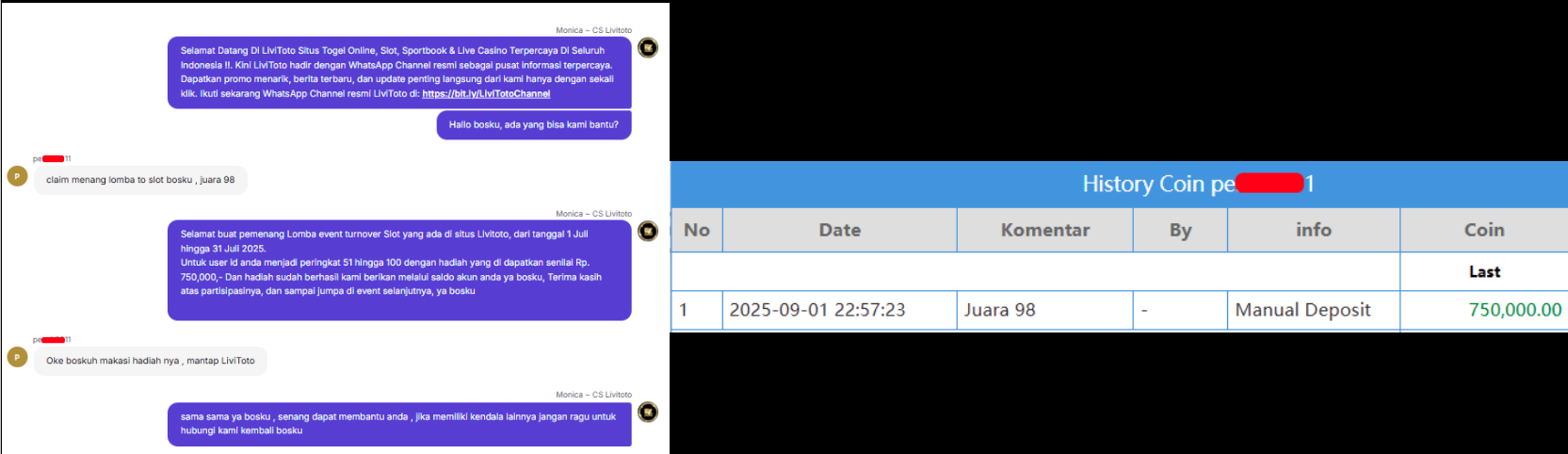
Task: Click row number '1' cell
Action: pos(697,310)
